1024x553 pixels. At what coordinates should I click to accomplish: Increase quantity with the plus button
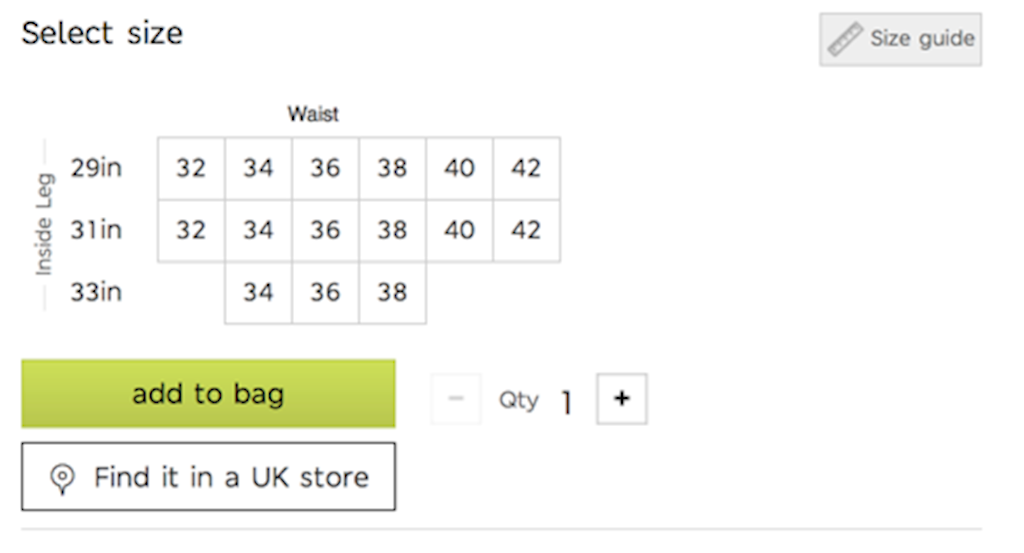point(622,399)
